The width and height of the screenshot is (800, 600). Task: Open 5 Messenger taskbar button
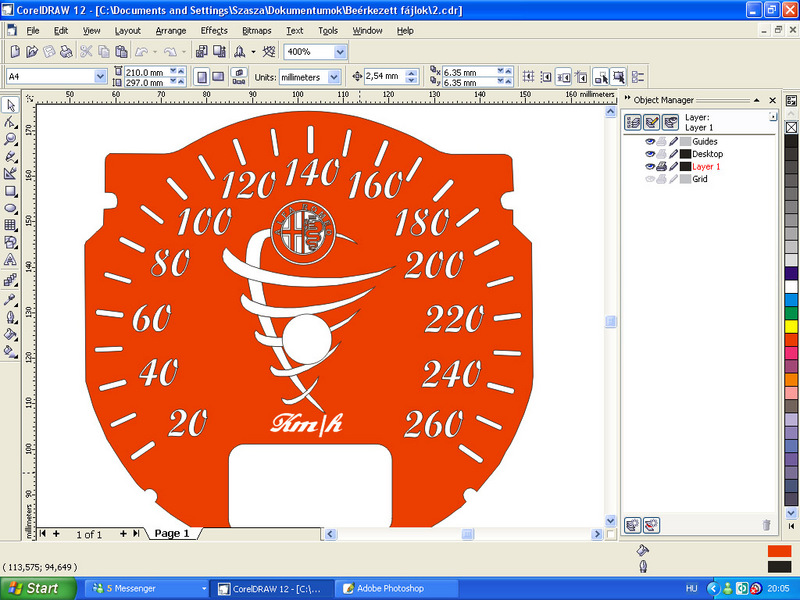(x=146, y=588)
